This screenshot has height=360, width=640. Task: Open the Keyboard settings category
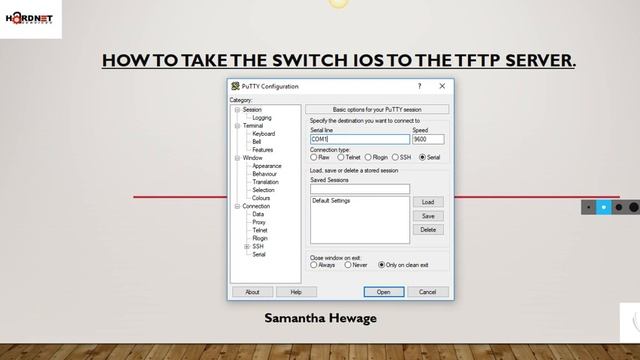pyautogui.click(x=264, y=134)
